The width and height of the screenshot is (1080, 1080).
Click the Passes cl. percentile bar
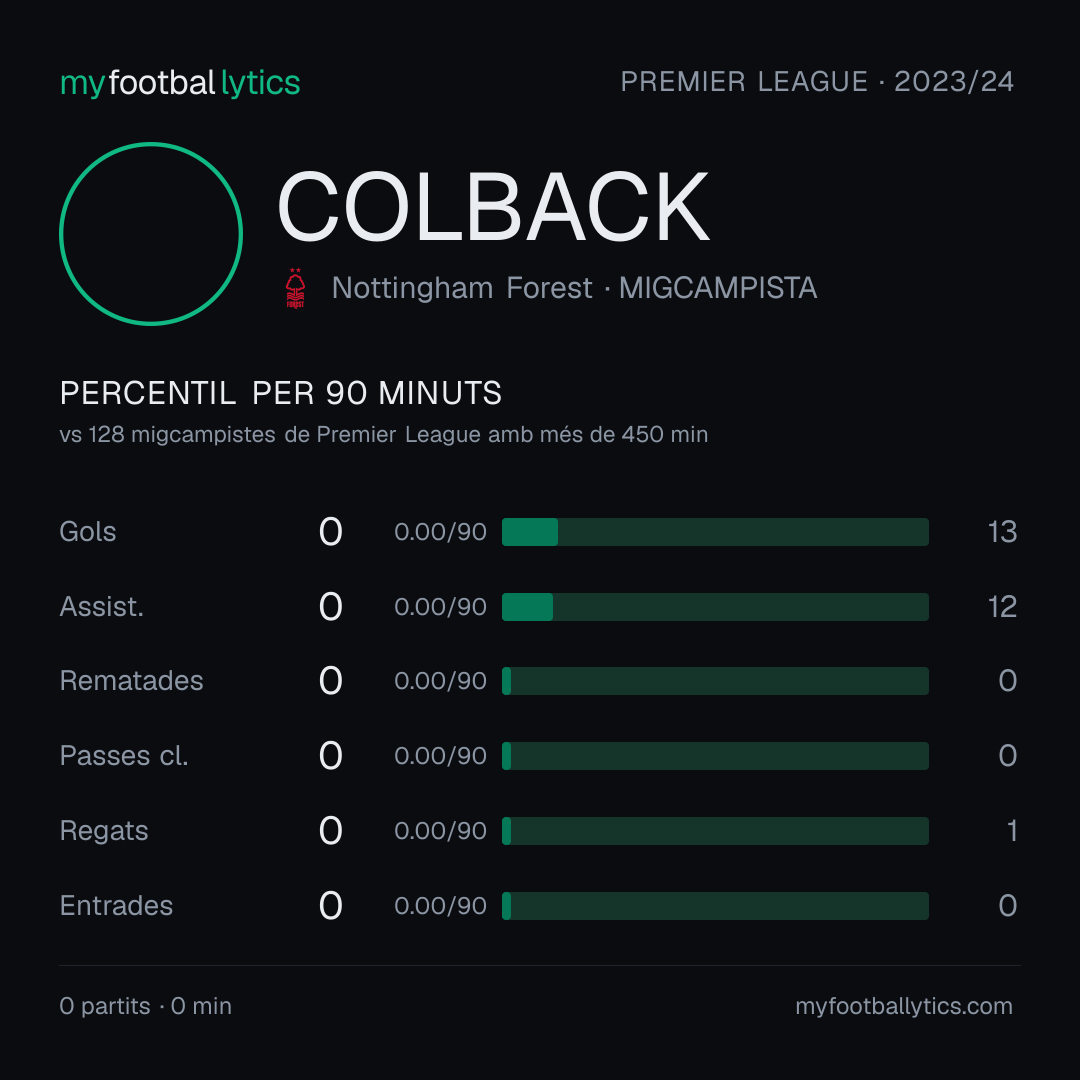715,756
